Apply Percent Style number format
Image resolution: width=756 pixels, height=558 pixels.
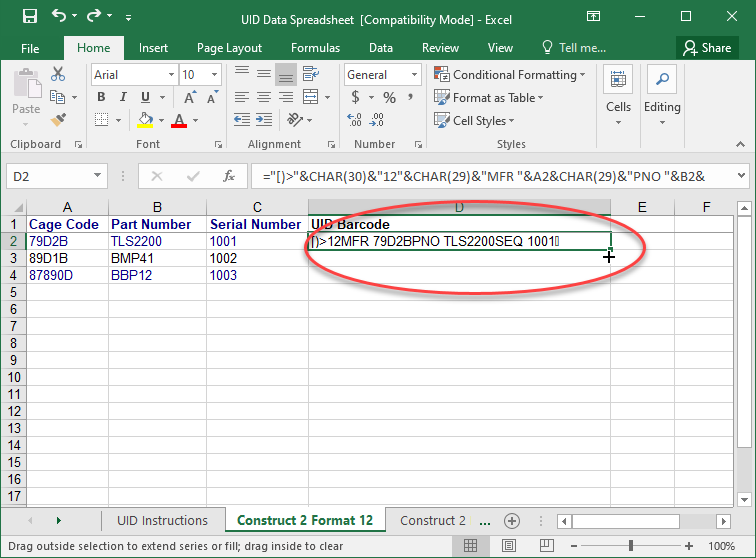click(x=389, y=98)
